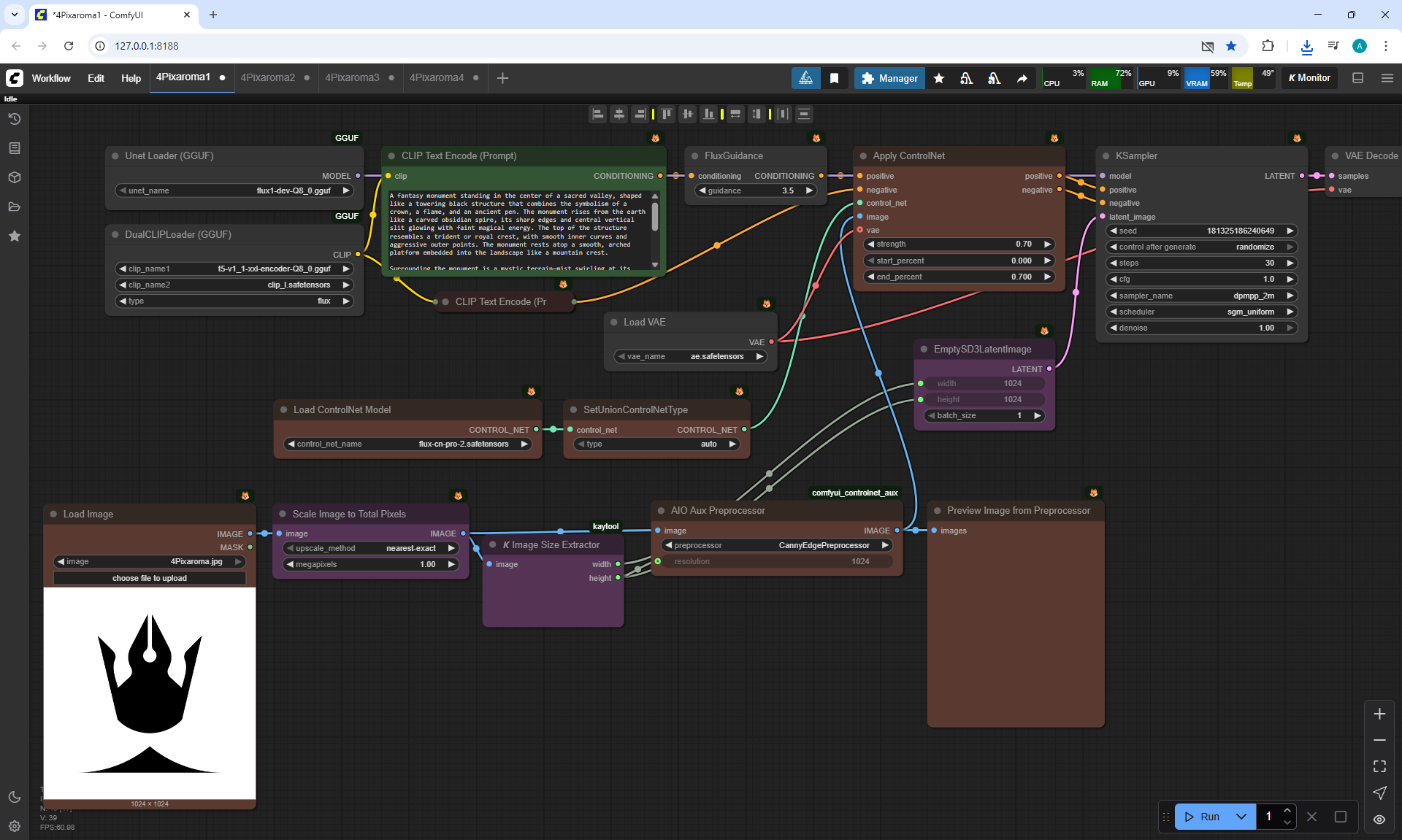Expand the Run button dropdown arrow
Screen dimensions: 1402x840
(1241, 817)
